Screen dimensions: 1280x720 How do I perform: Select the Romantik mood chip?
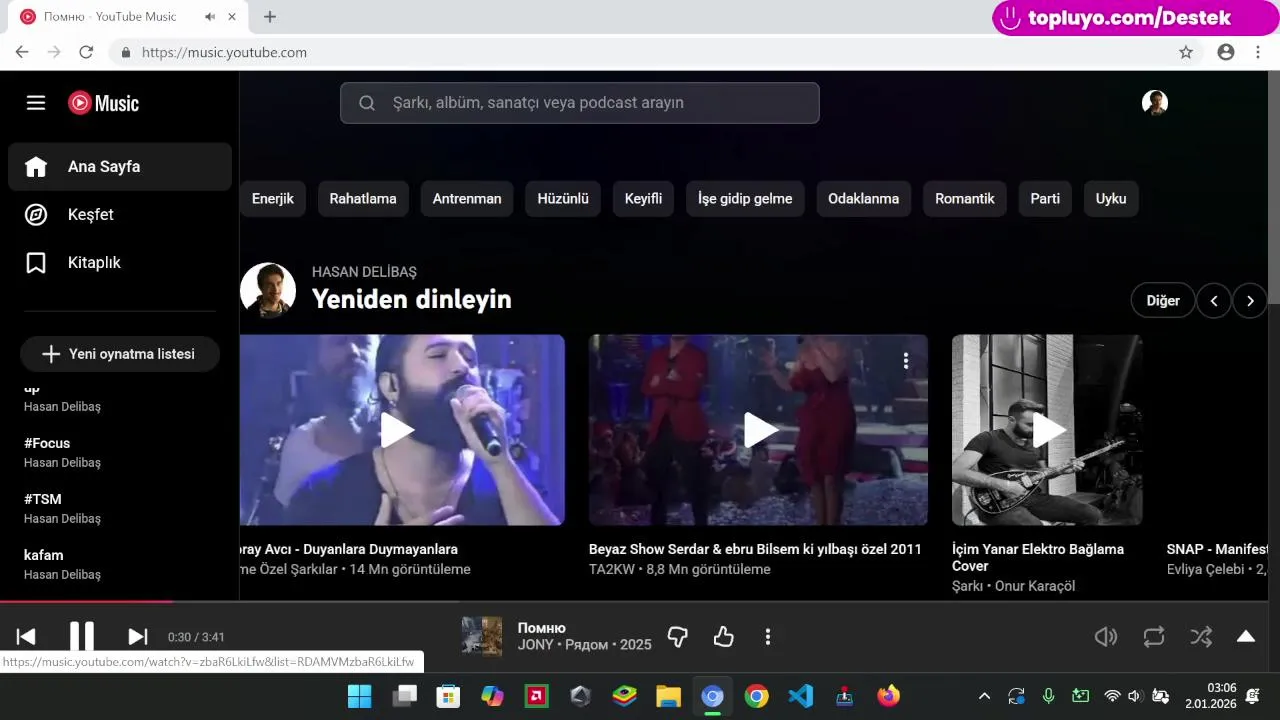pyautogui.click(x=965, y=199)
